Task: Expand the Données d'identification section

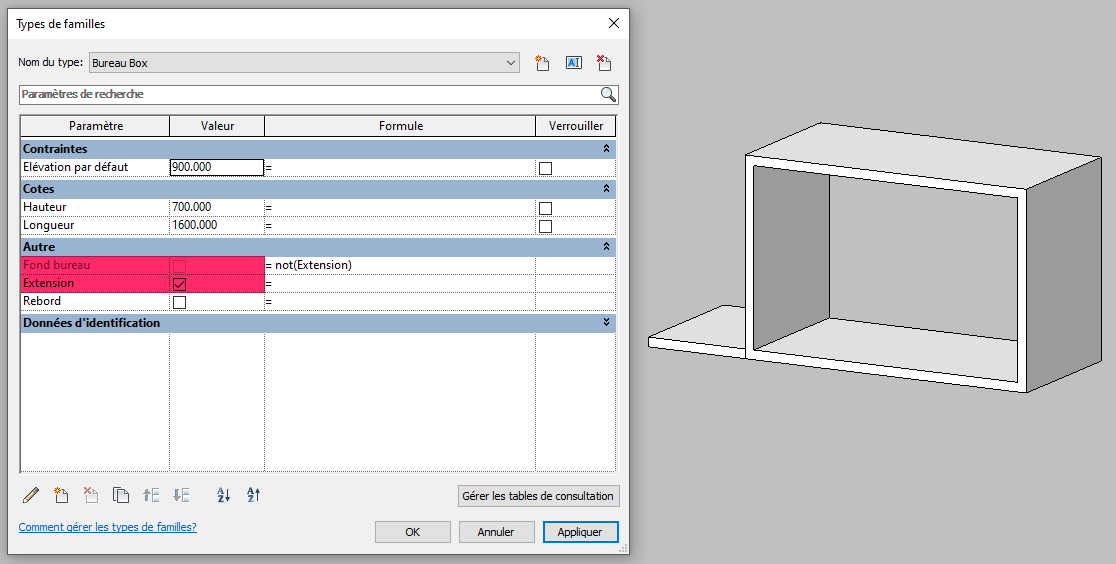Action: pos(605,323)
